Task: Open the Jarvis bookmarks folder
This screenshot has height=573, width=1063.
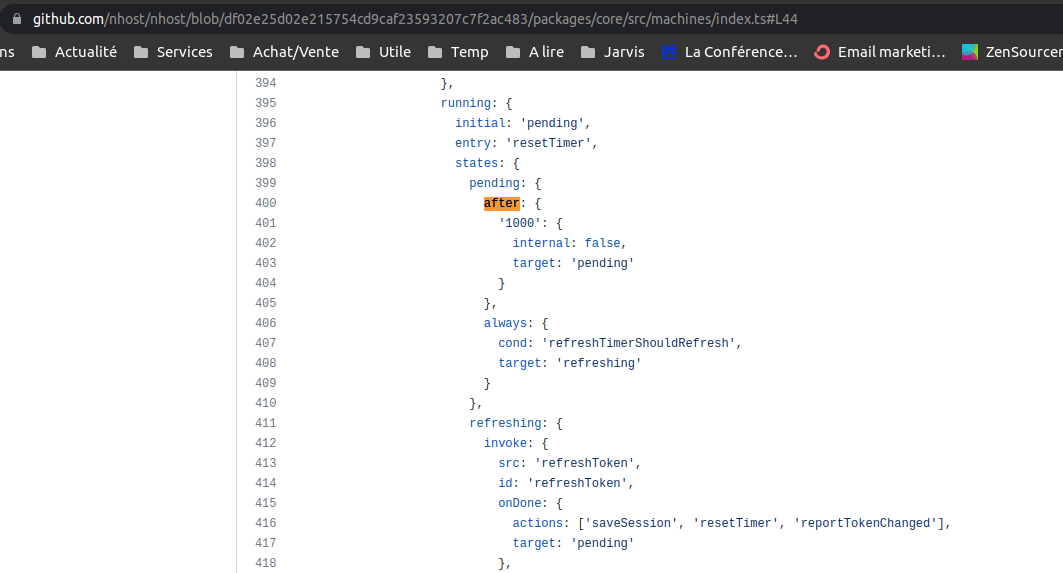Action: (613, 52)
